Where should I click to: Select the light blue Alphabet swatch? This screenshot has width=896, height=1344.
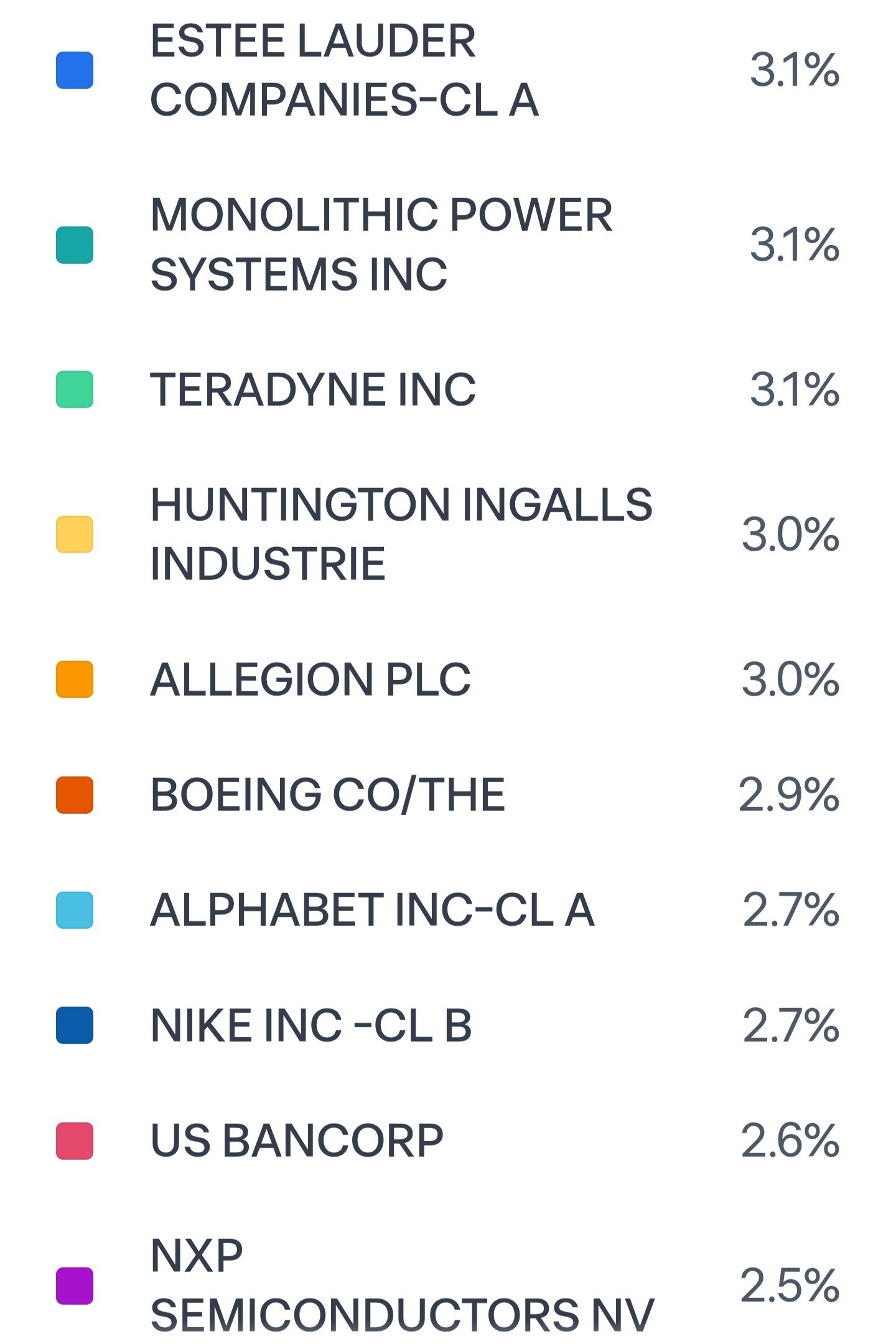click(x=75, y=910)
